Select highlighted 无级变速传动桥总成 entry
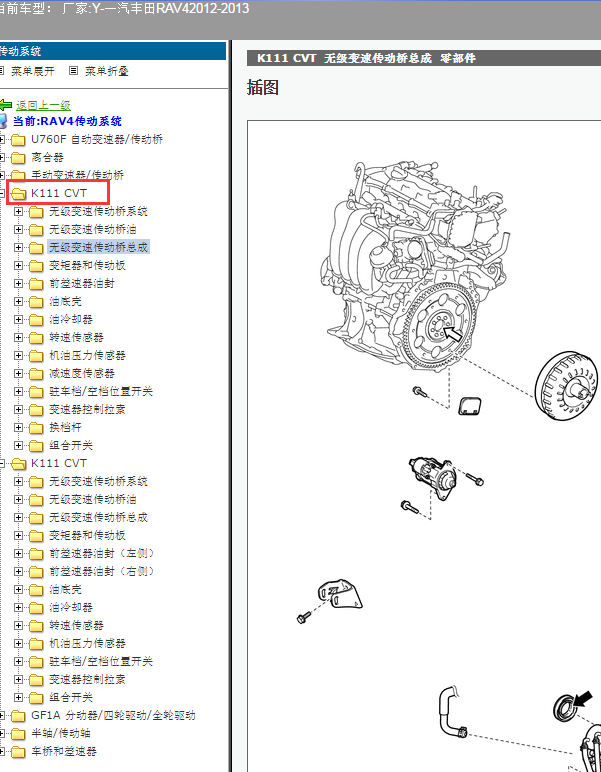This screenshot has height=772, width=601. [98, 247]
